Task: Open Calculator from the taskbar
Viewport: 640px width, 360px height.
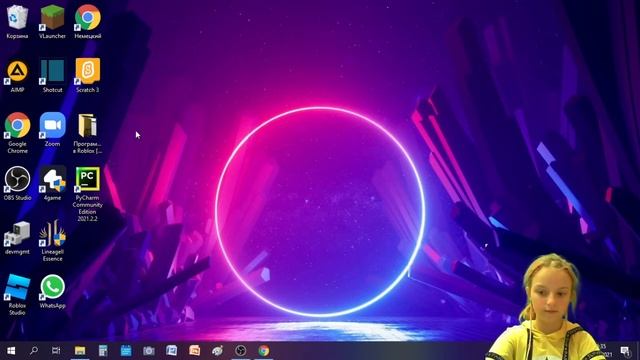Action: [x=103, y=351]
